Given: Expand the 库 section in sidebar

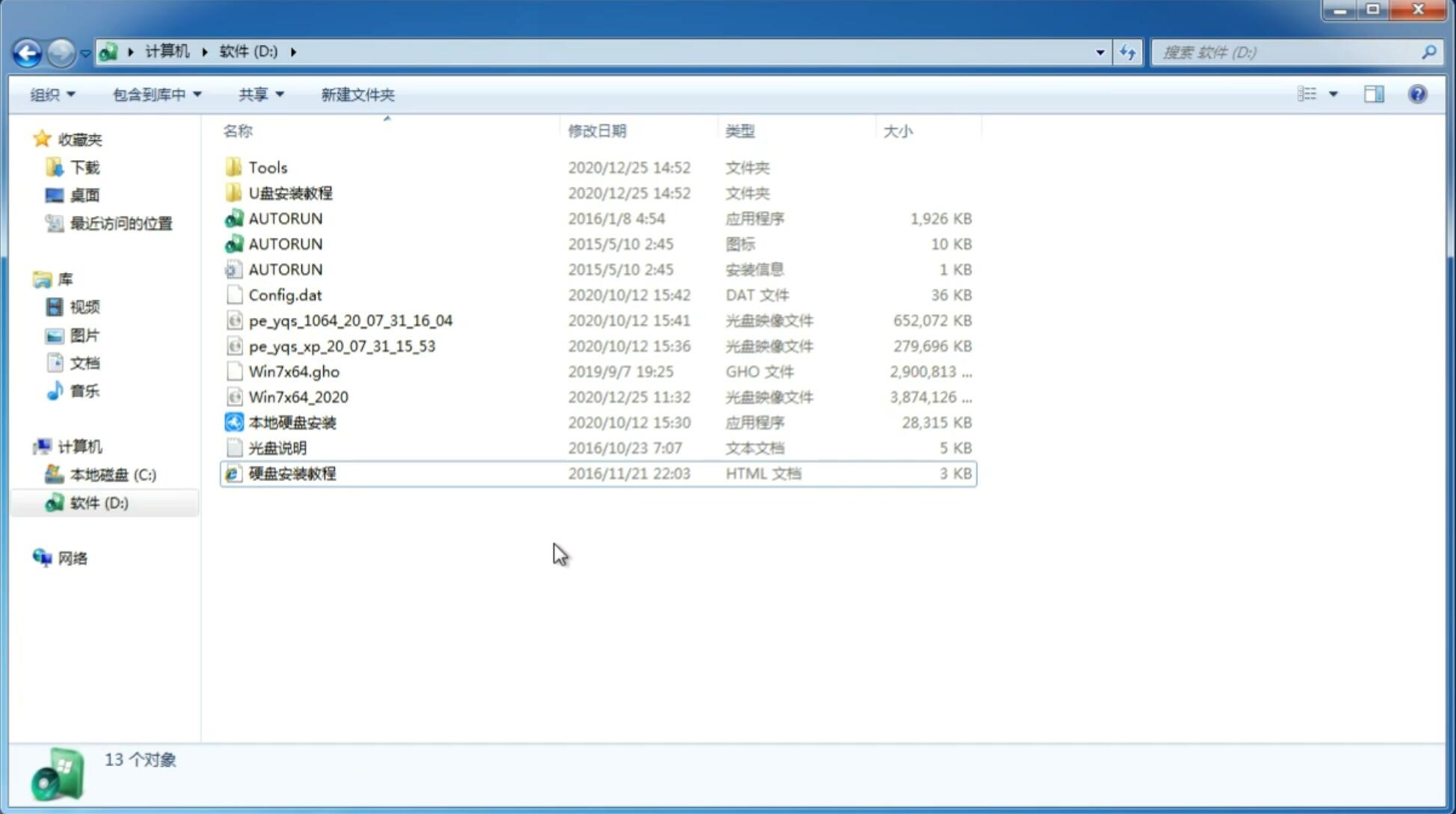Looking at the screenshot, I should (x=28, y=279).
